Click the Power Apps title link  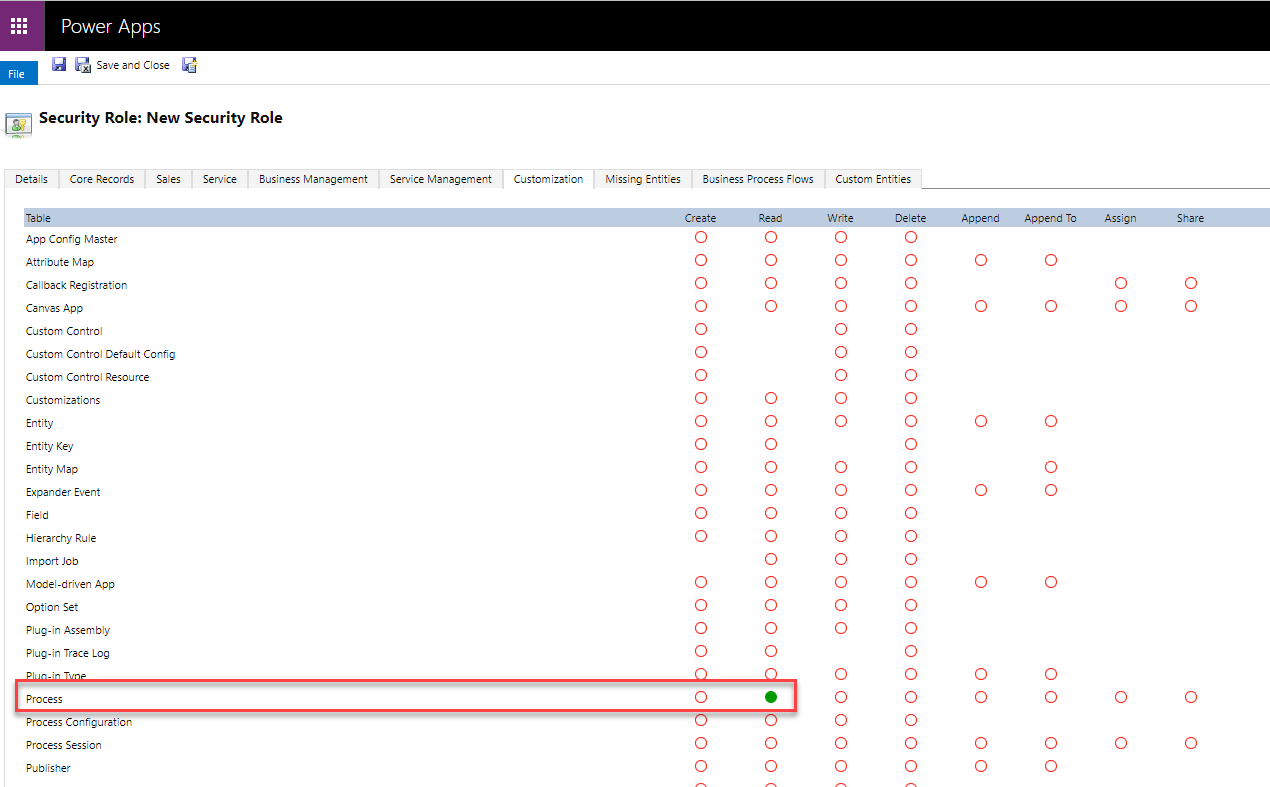111,27
